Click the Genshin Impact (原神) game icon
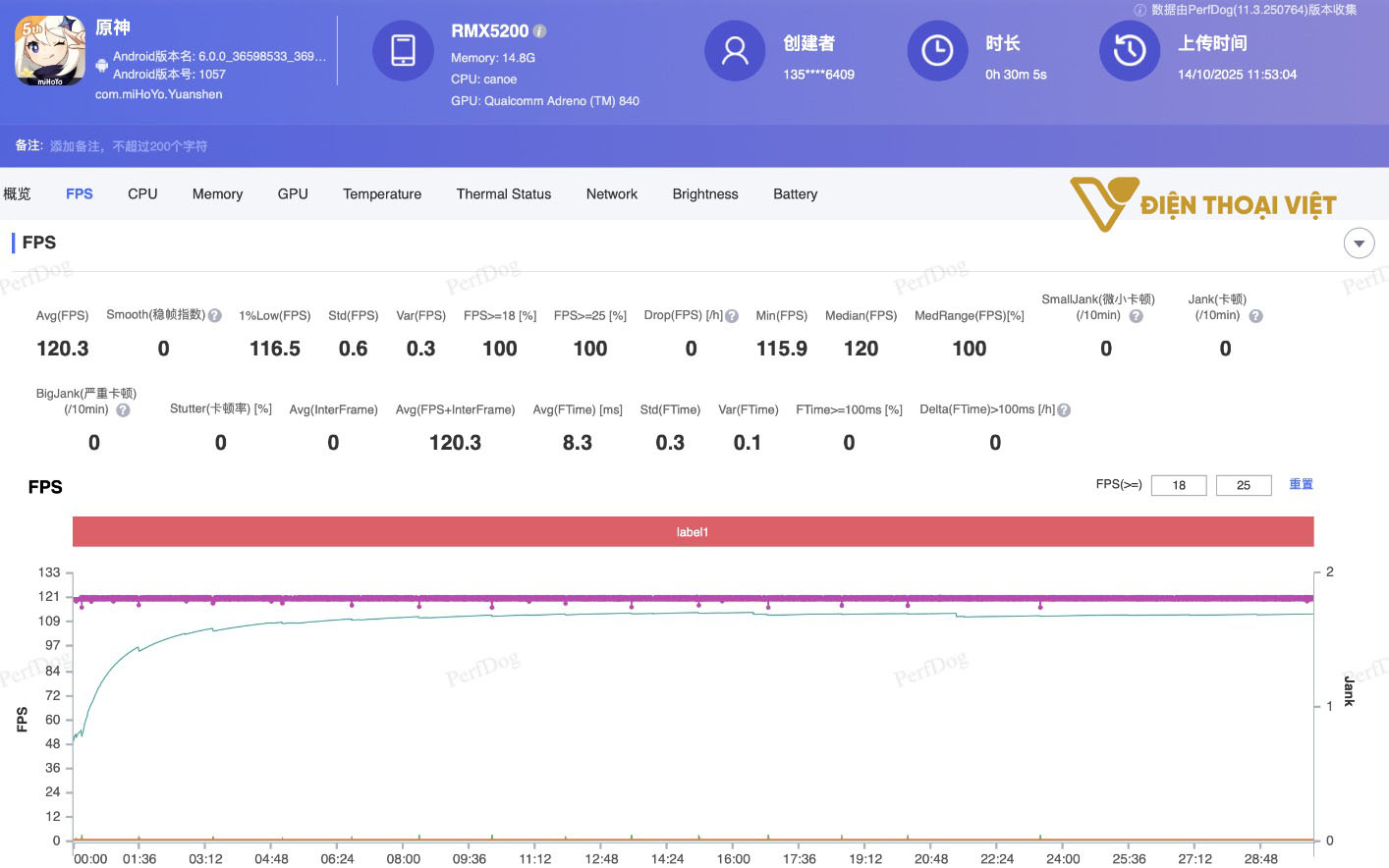Screen dimensions: 1389x868 tap(48, 49)
